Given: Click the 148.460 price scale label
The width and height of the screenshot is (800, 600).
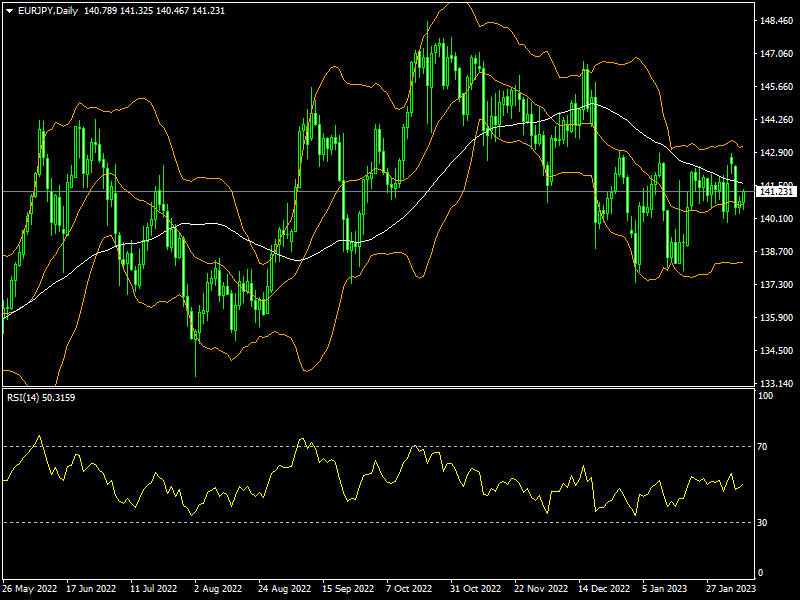Looking at the screenshot, I should tap(777, 21).
